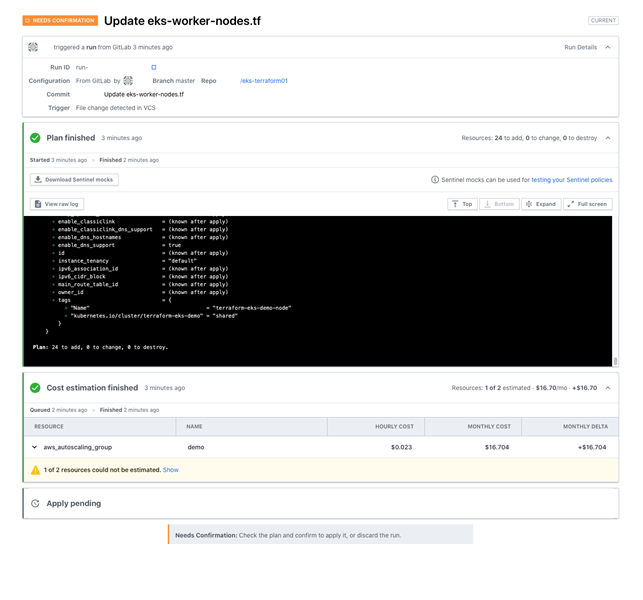Show resources that could not be estimated
This screenshot has width=643, height=600.
tap(171, 469)
